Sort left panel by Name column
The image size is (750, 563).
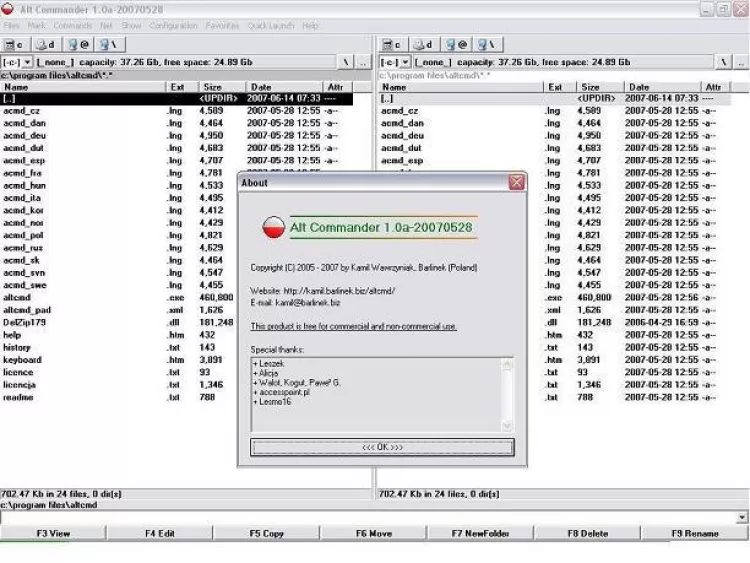83,87
